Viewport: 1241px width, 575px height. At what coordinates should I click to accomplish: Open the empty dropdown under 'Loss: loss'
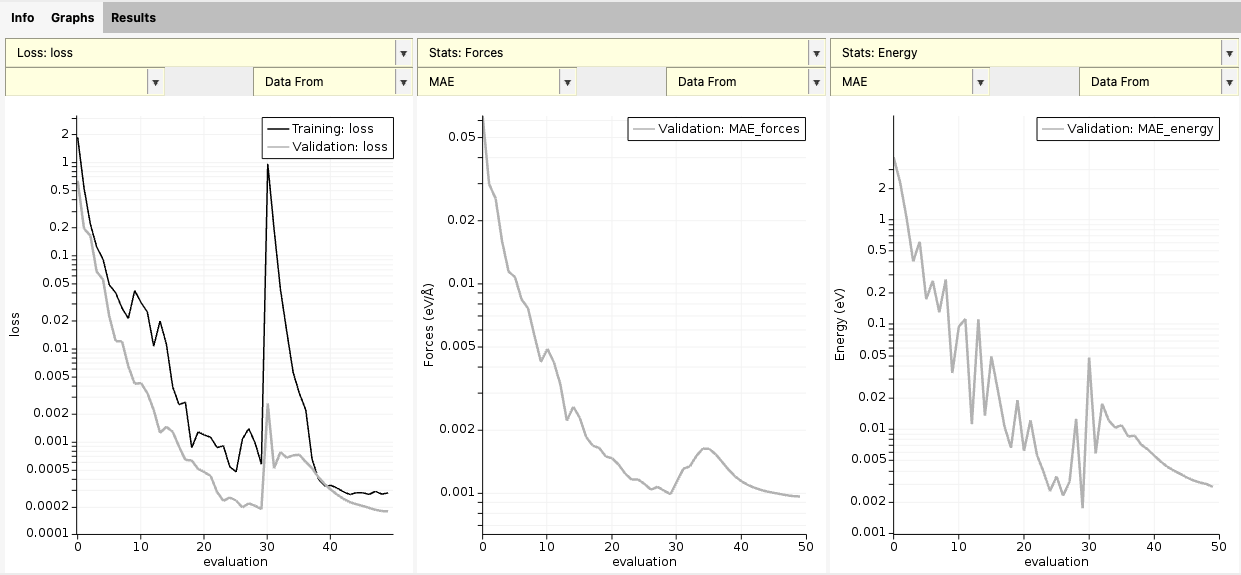(x=85, y=82)
